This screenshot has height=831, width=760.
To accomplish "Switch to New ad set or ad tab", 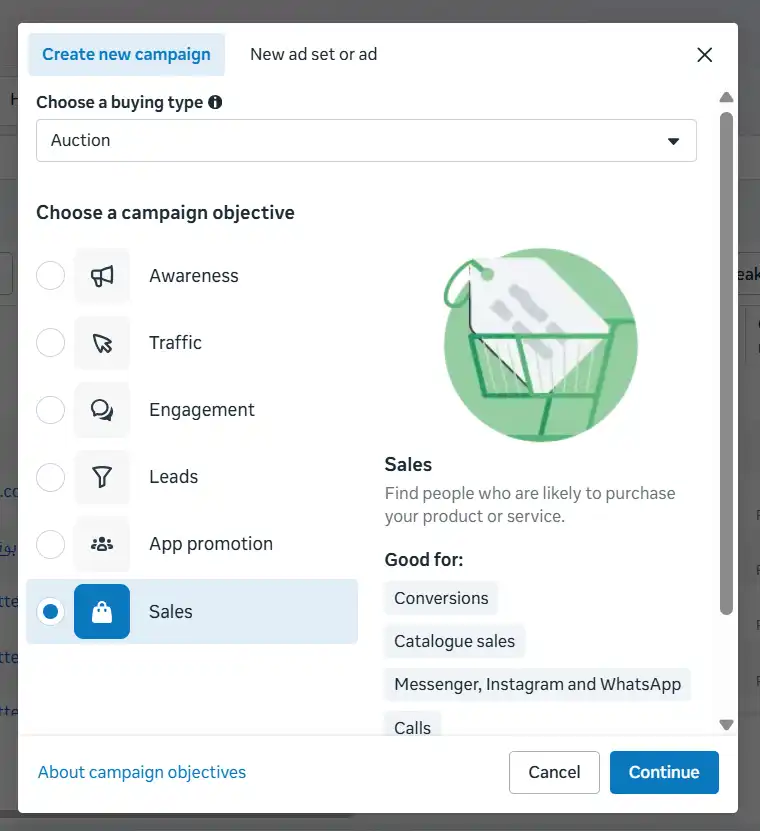I will click(x=314, y=55).
